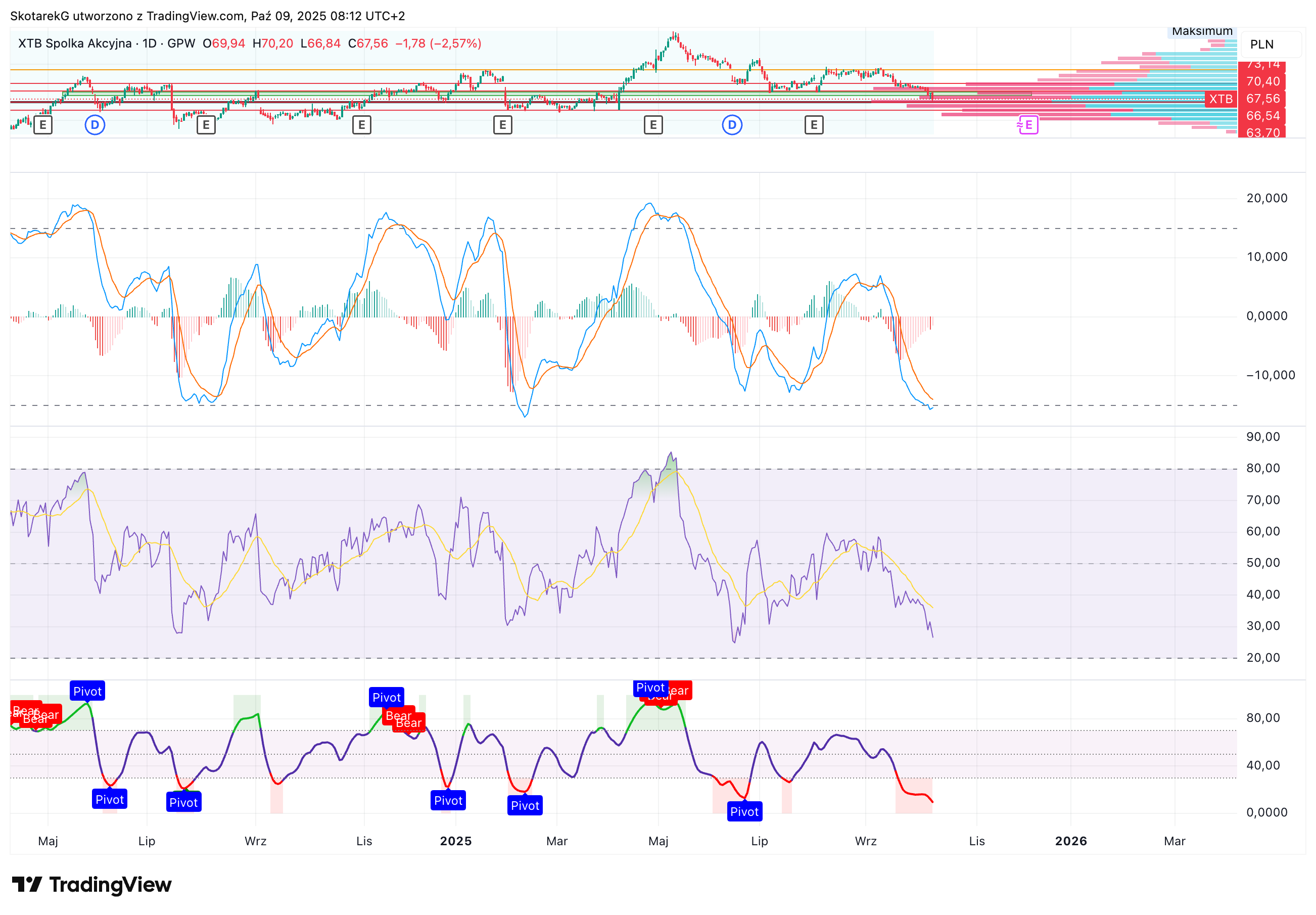Screen dimensions: 1316x915
Task: Click bottom Pivot label between 2025 and Mar
Action: (525, 806)
